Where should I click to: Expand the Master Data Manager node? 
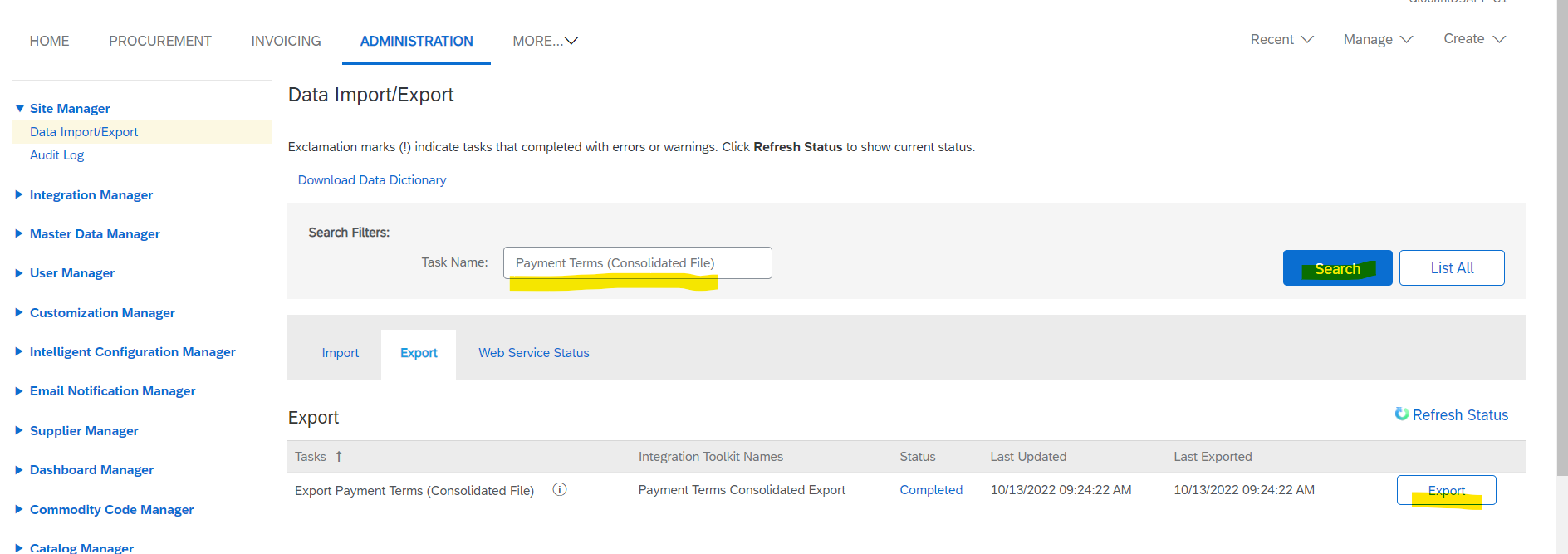pyautogui.click(x=20, y=234)
